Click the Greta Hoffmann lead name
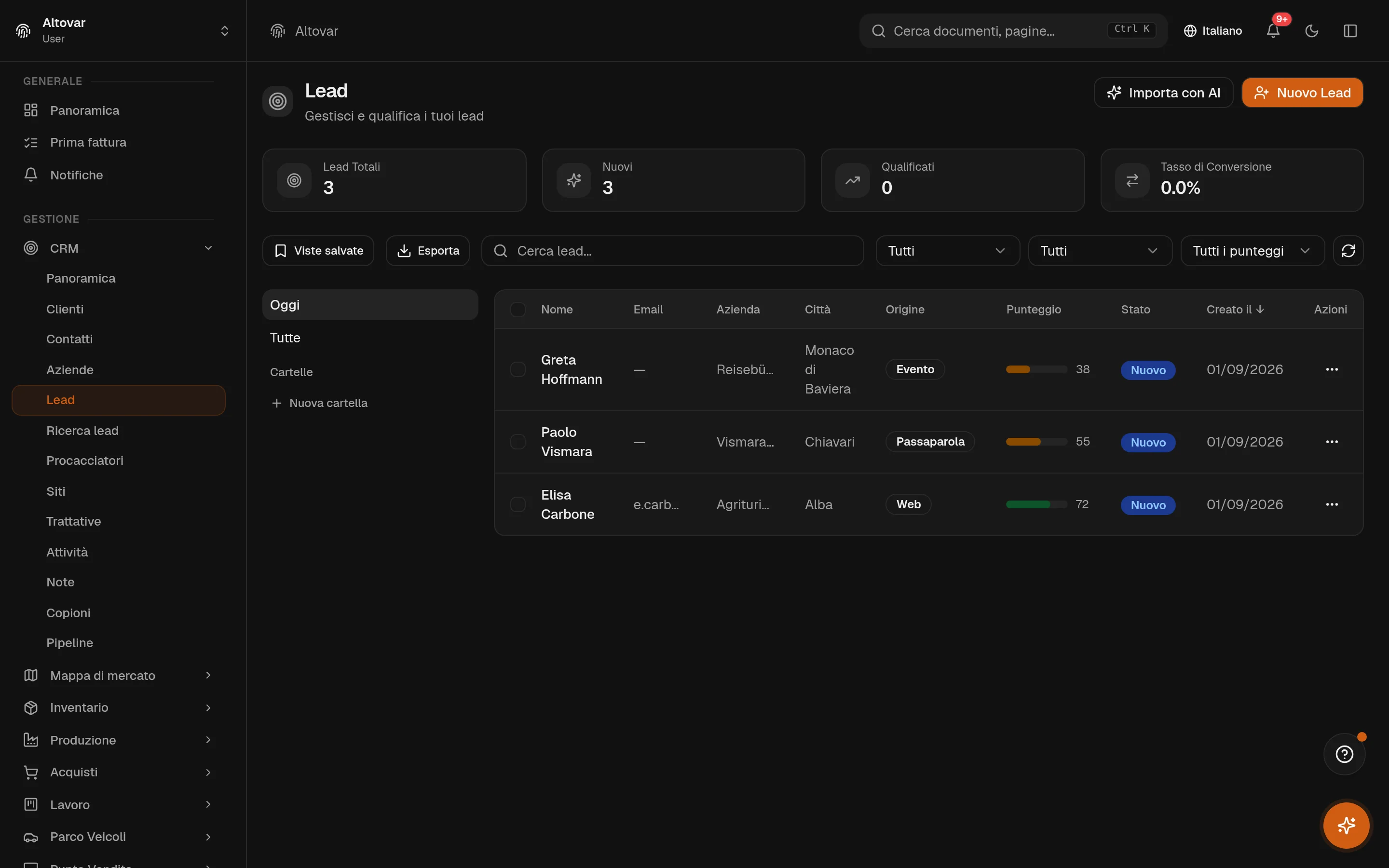 (571, 369)
